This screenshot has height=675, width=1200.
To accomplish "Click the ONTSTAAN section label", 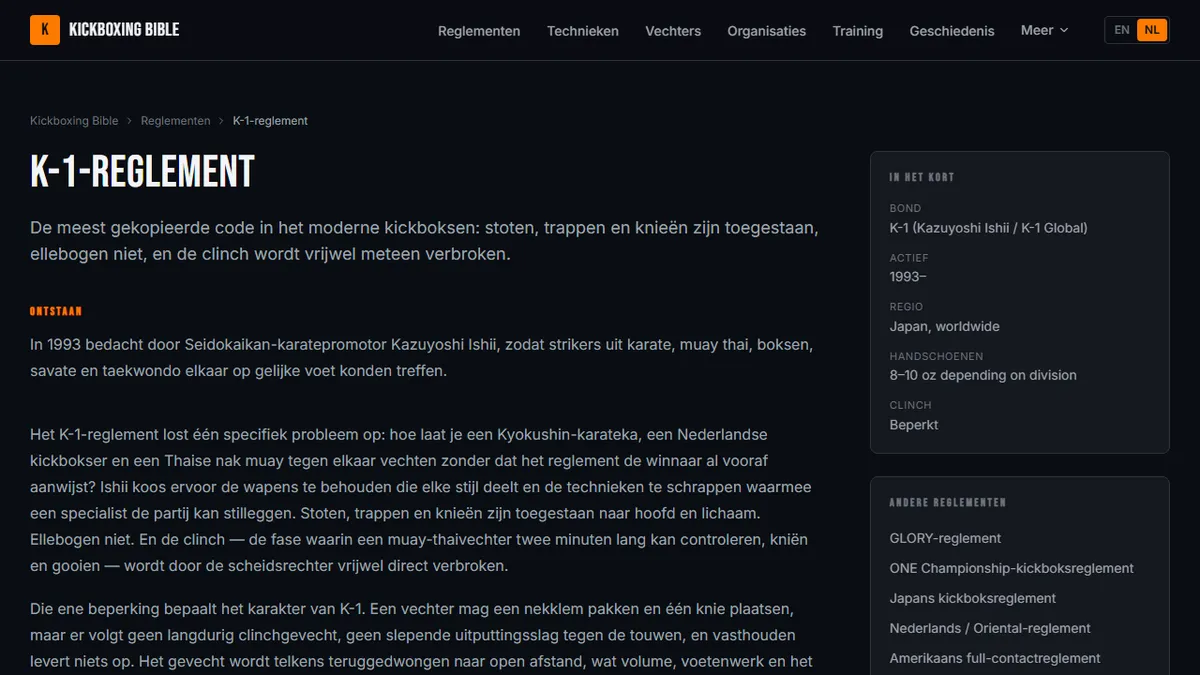I will click(56, 311).
